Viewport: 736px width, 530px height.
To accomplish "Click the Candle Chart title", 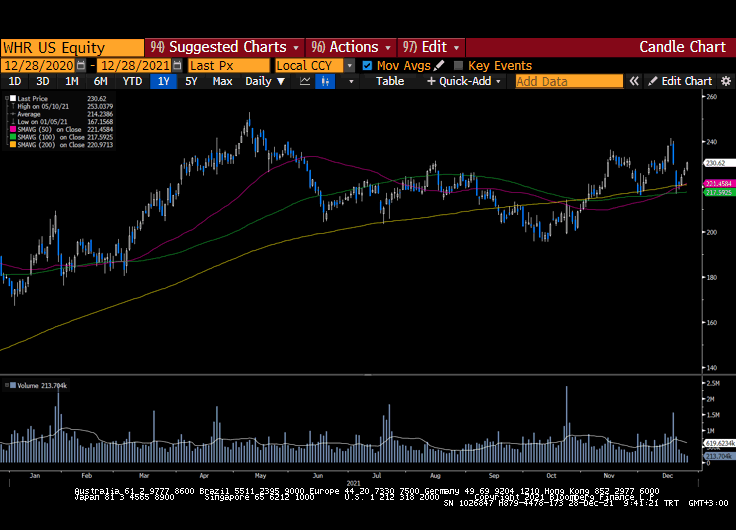I will coord(682,47).
